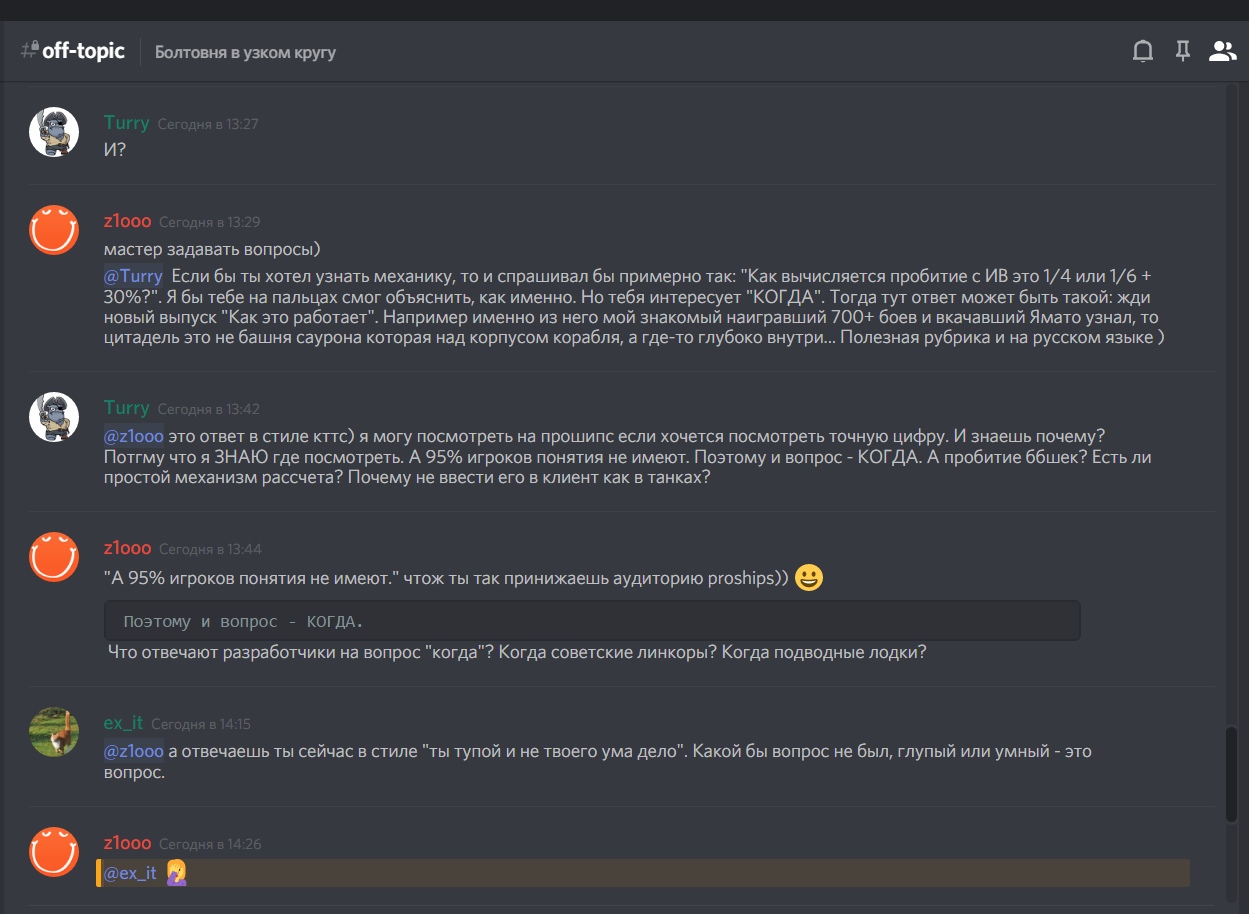Open z1ooo's avatar at the 14:26 message
The width and height of the screenshot is (1249, 914).
(x=54, y=852)
